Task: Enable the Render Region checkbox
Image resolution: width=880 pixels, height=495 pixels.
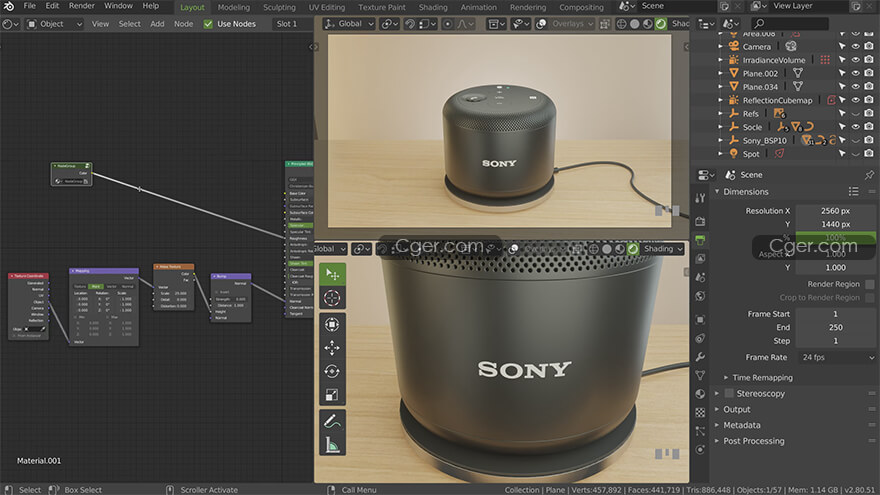Action: (x=870, y=284)
